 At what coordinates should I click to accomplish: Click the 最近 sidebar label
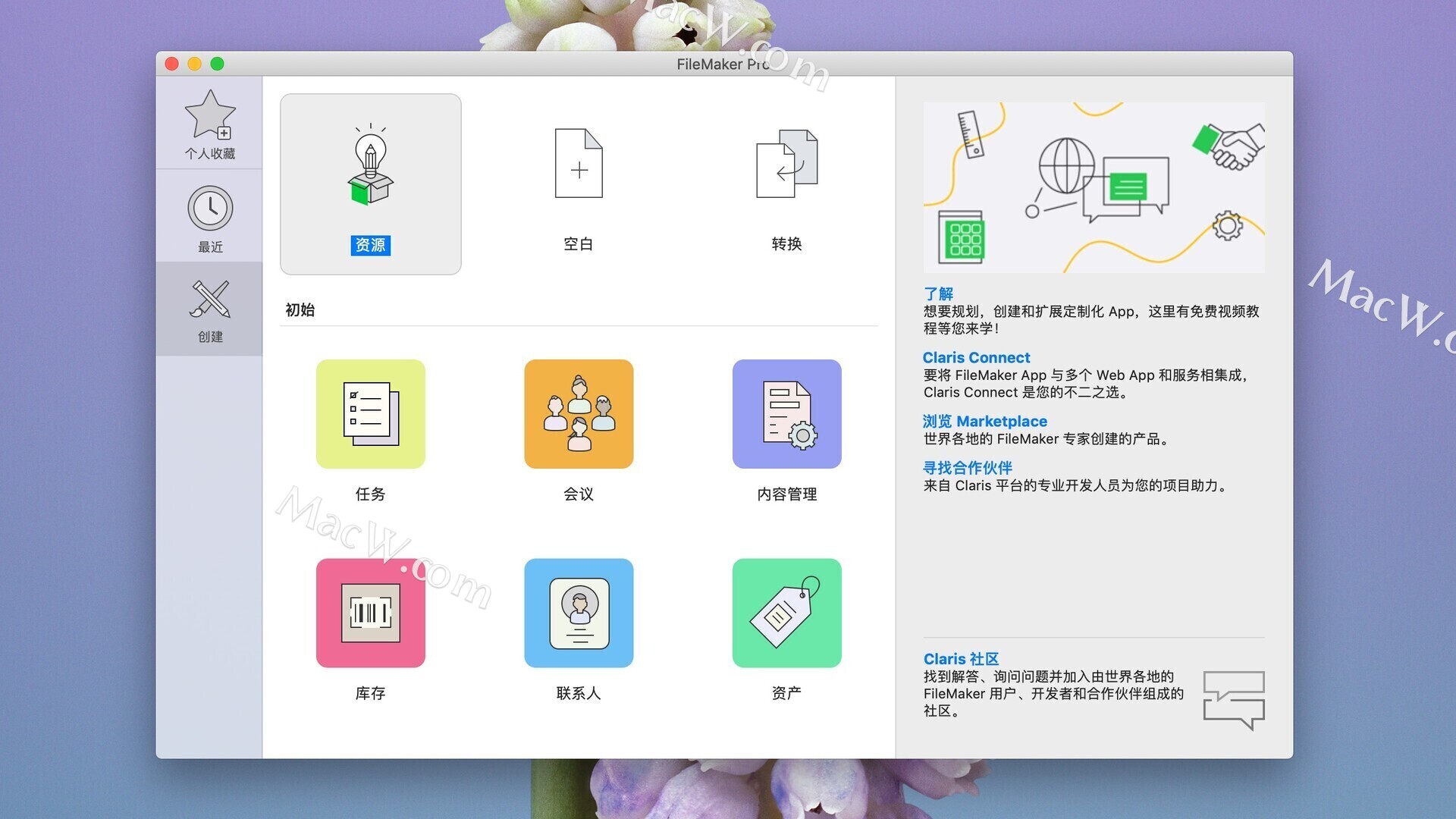tap(210, 247)
